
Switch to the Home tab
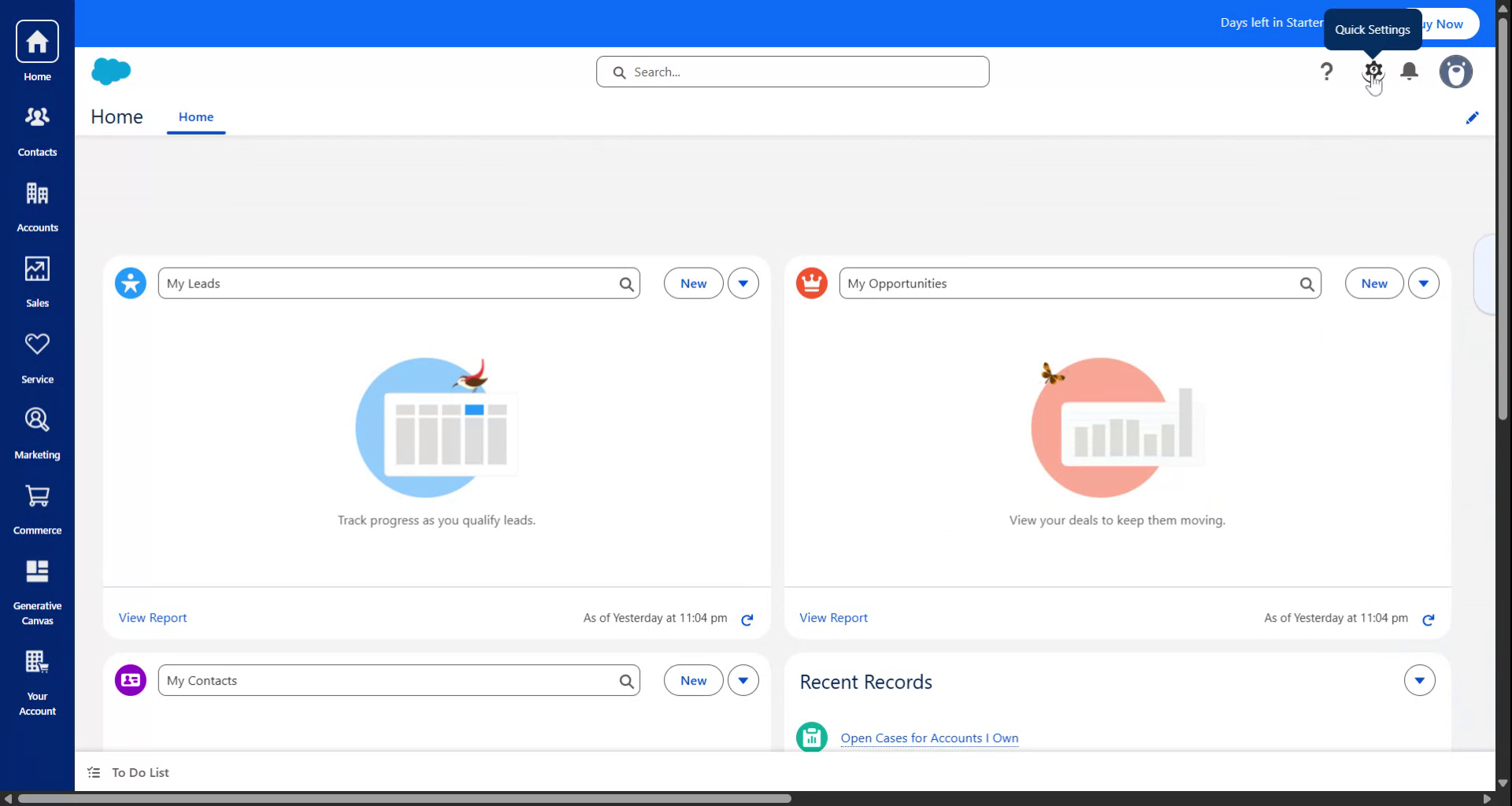195,116
